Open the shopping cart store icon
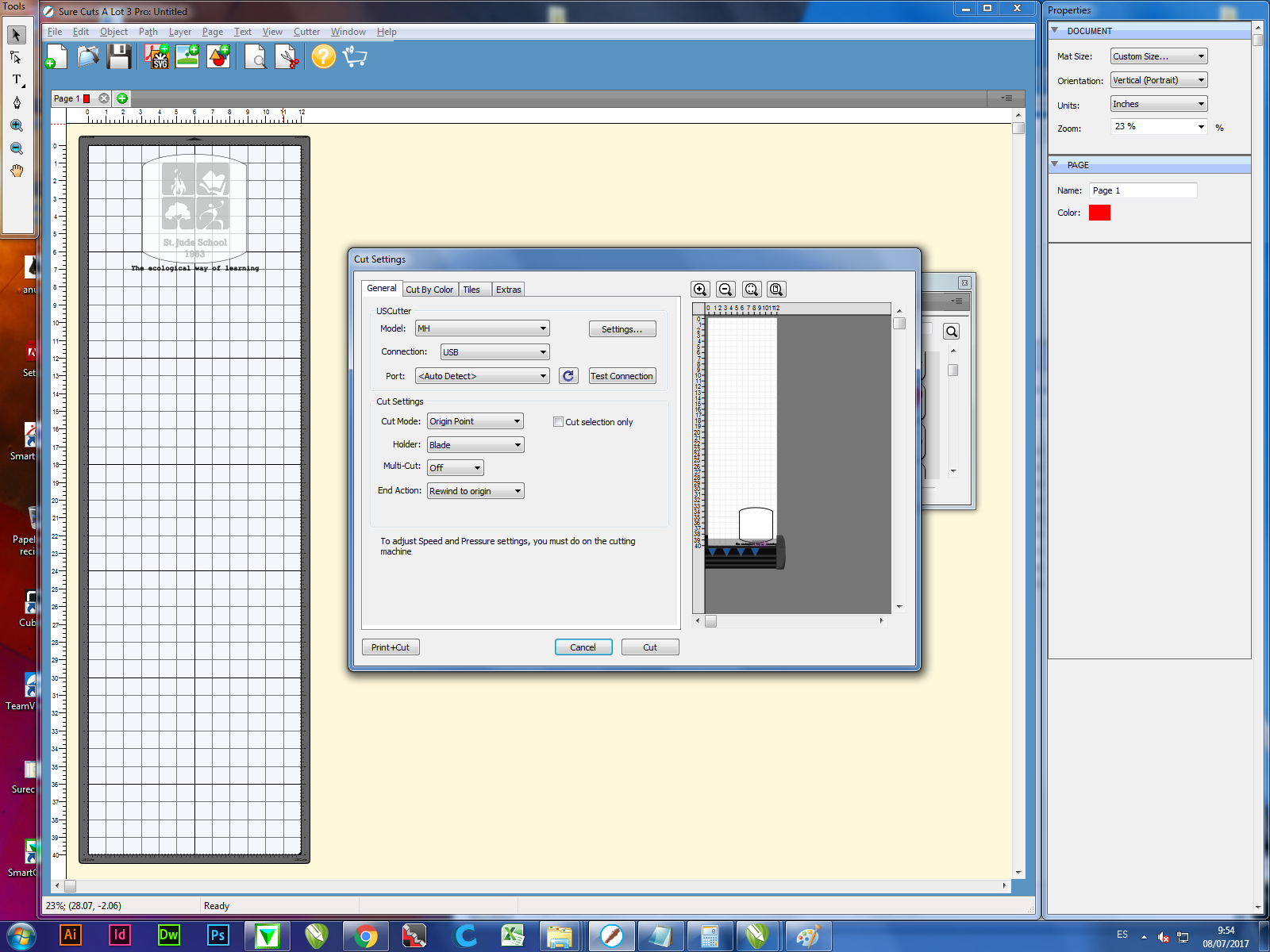Viewport: 1270px width, 952px height. pos(355,56)
